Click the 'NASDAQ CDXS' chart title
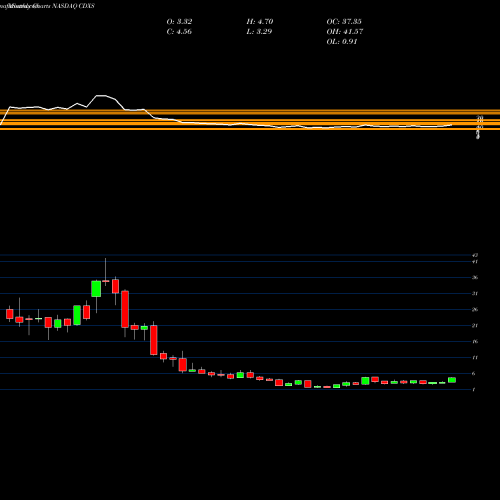500x500 pixels. (73, 6)
